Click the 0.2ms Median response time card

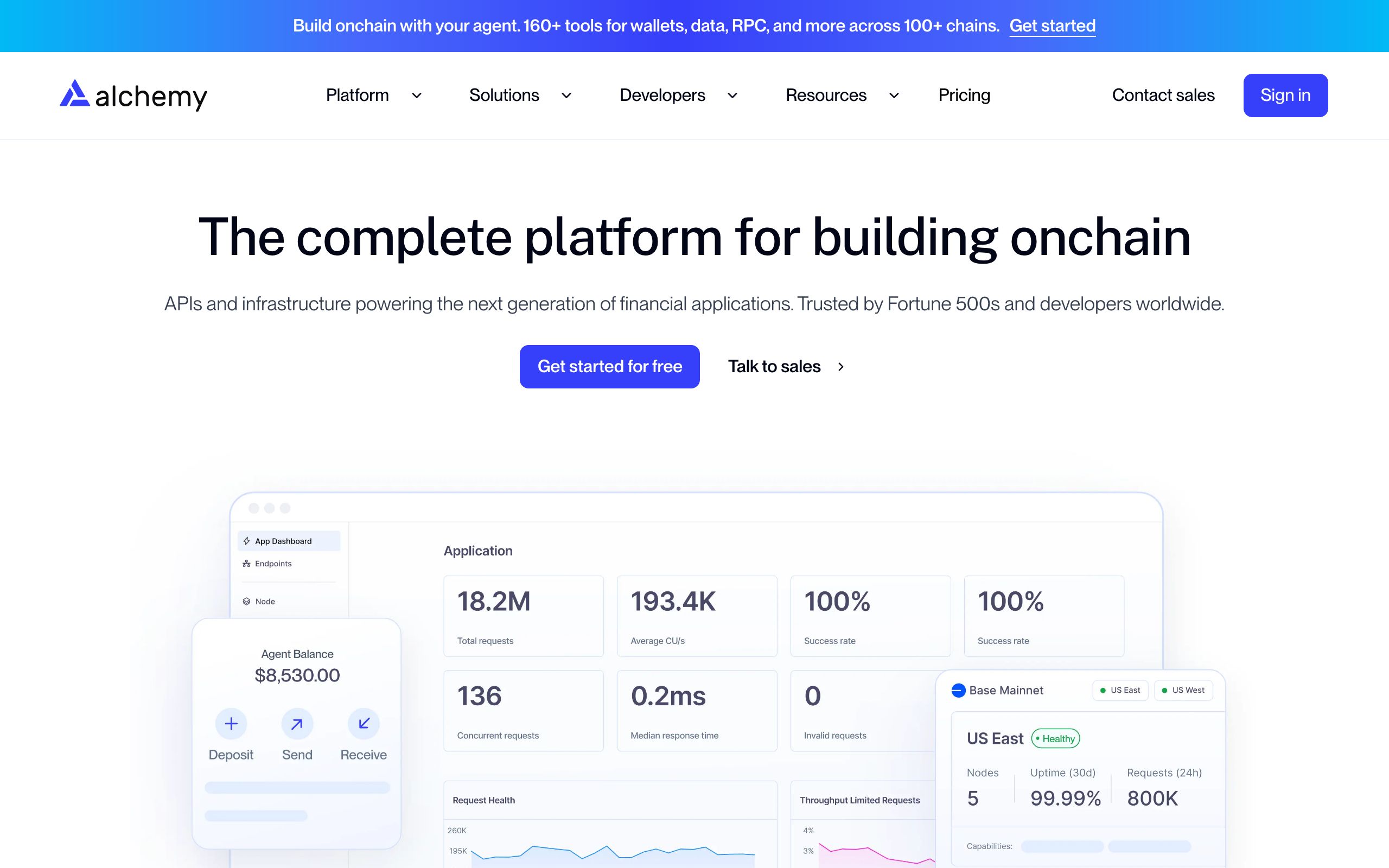(x=697, y=711)
